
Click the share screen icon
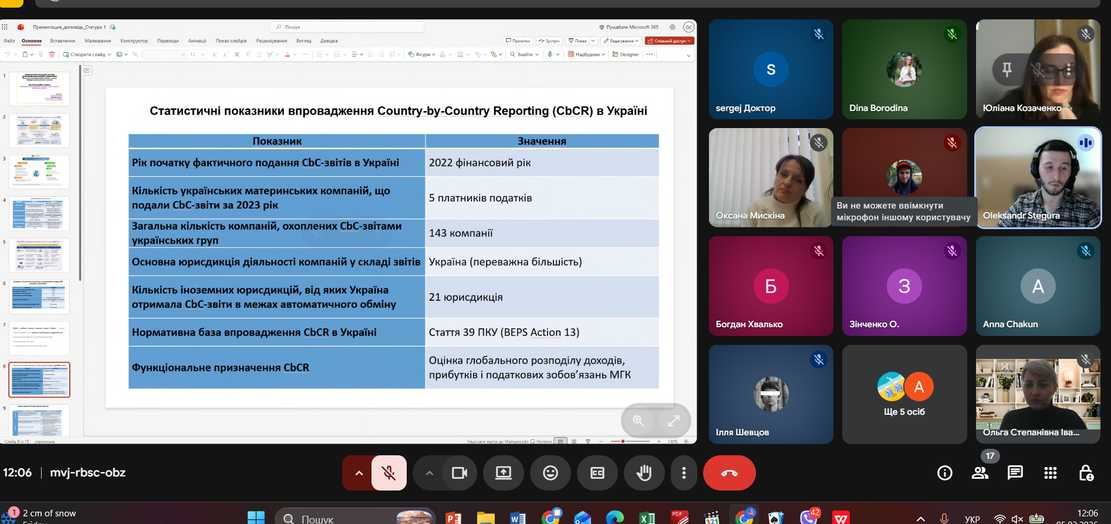pos(503,473)
